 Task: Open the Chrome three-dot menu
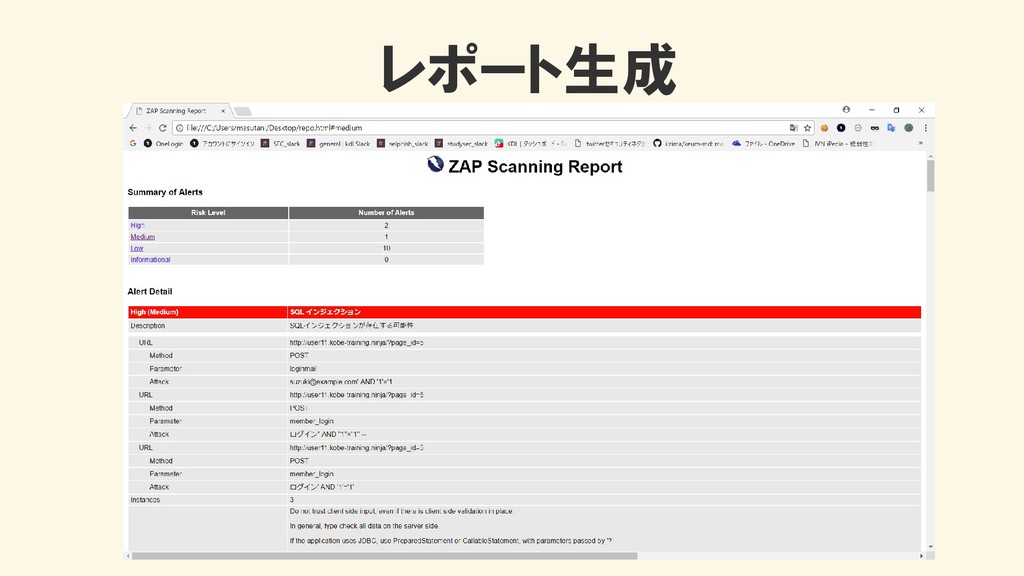pos(925,128)
